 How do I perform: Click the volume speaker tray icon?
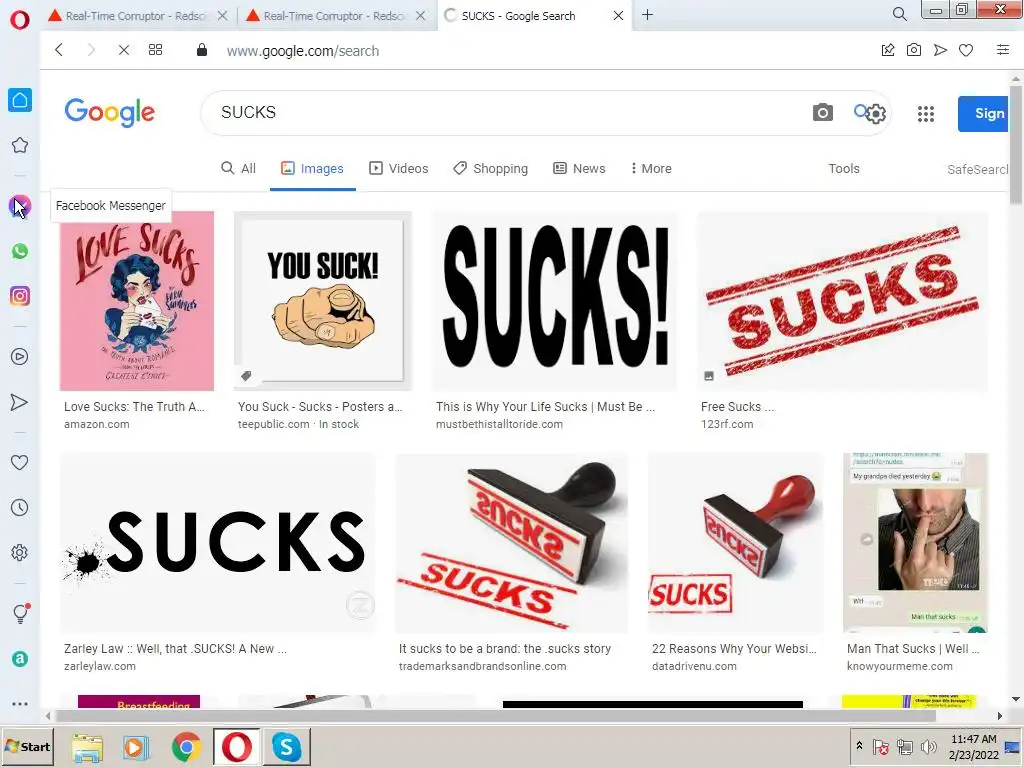click(928, 746)
